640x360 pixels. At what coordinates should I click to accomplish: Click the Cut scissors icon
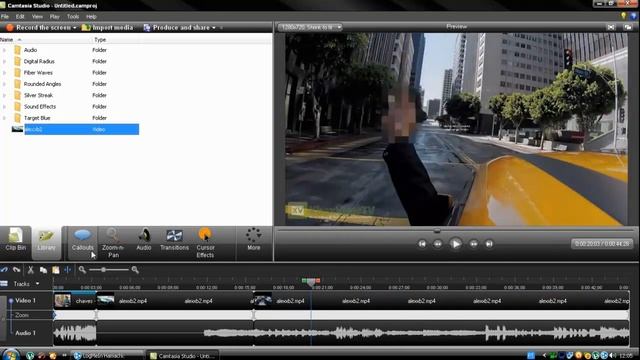(30, 270)
